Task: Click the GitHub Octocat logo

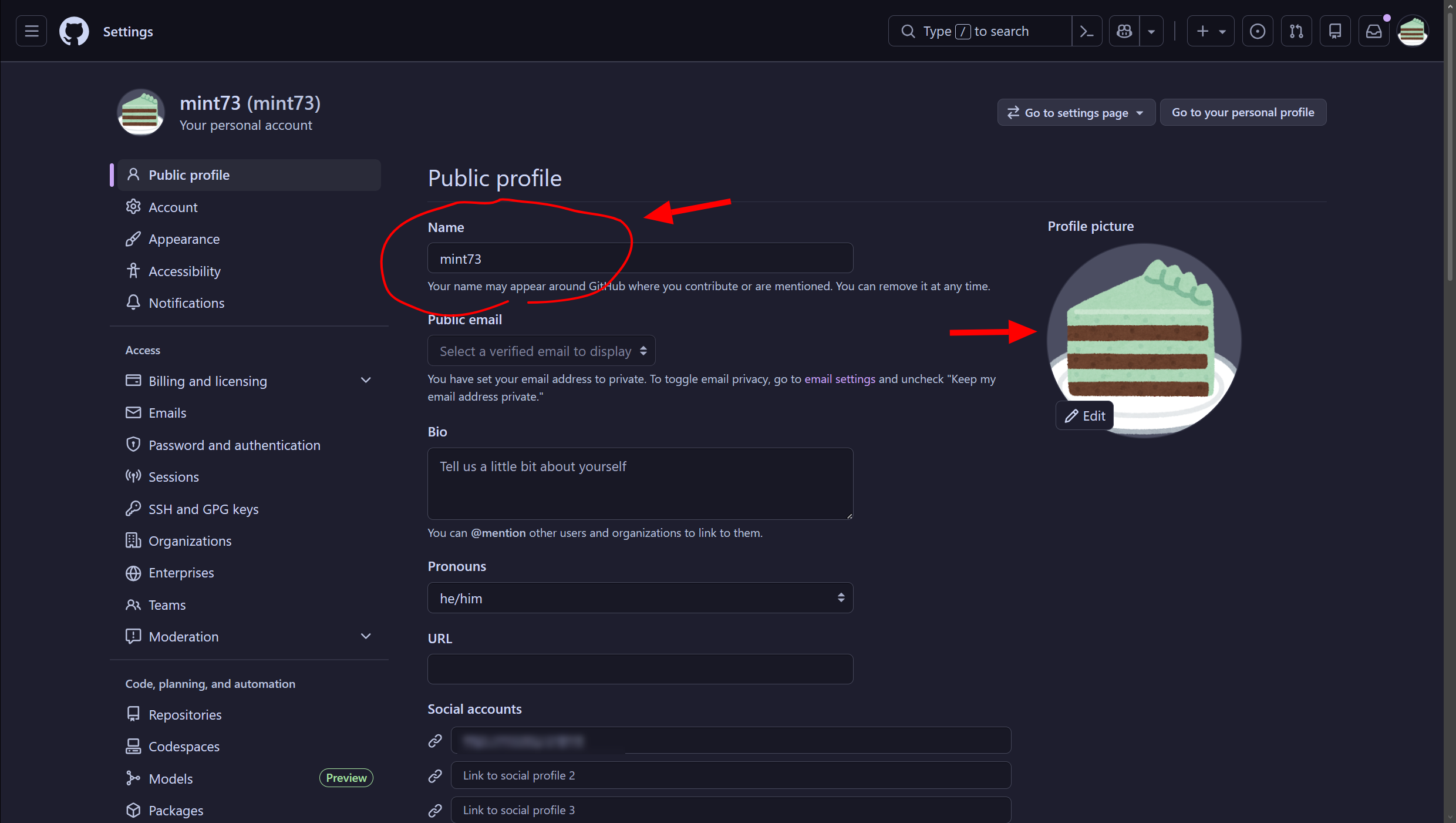Action: point(74,31)
